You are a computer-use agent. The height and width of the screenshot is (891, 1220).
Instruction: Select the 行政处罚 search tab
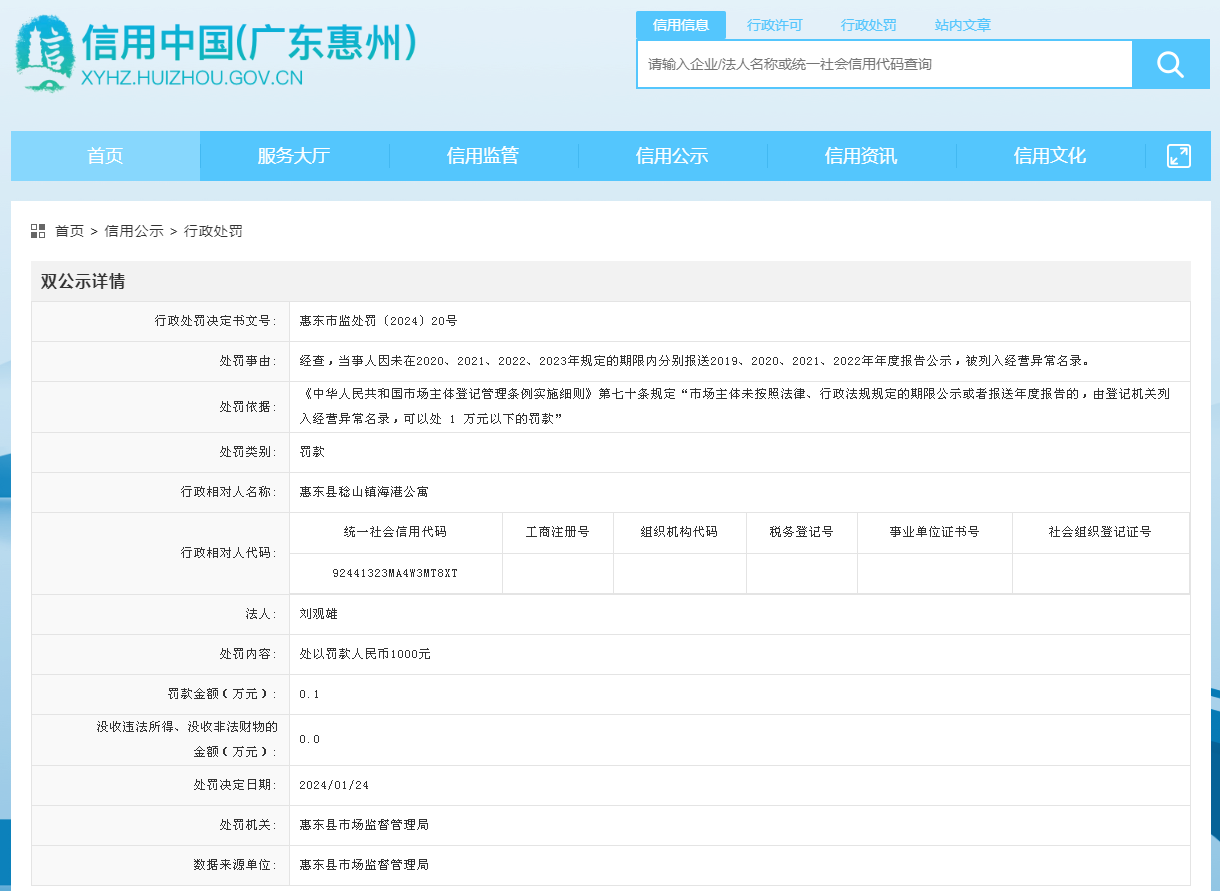[x=868, y=25]
